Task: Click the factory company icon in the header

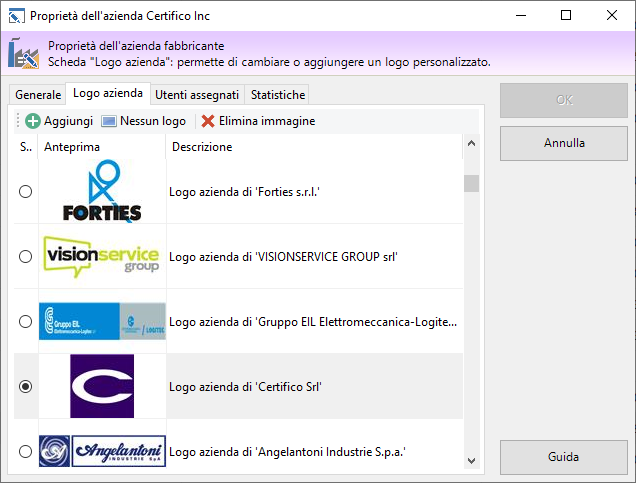Action: [x=24, y=53]
